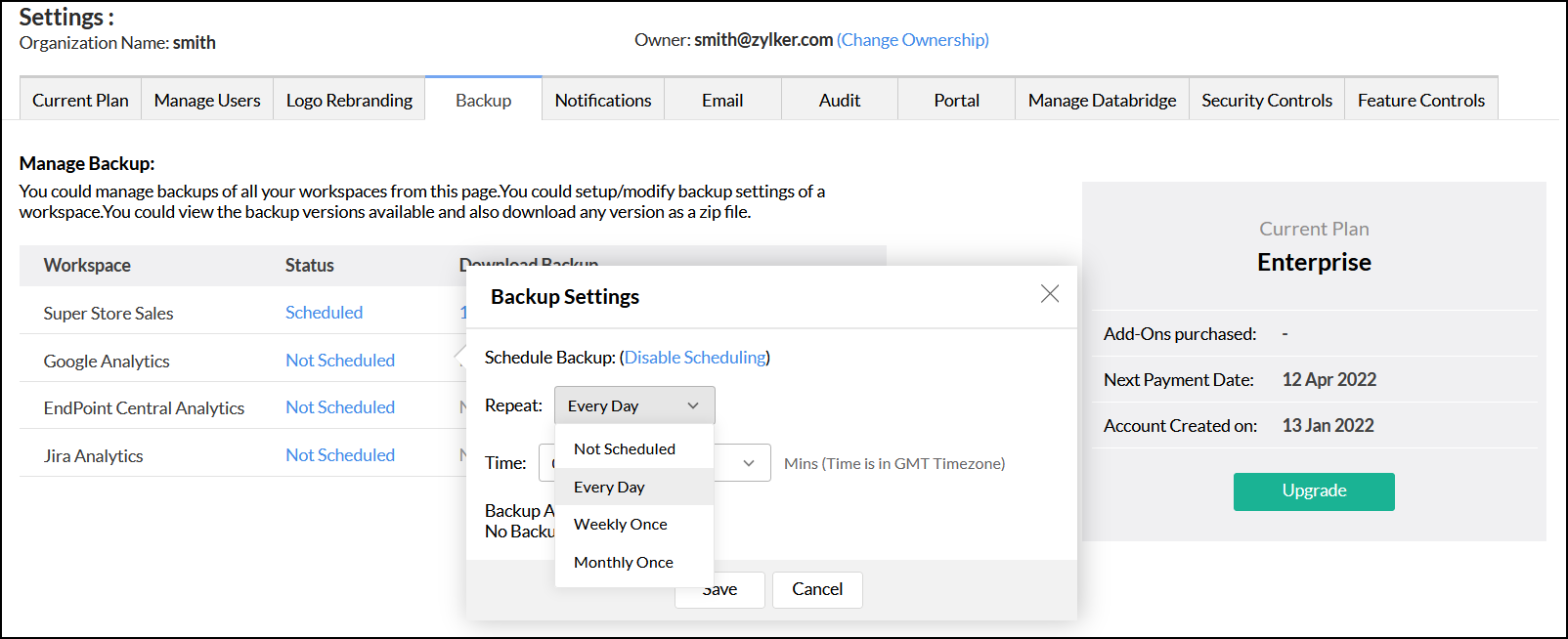Select Monthly Once repeat option

[624, 563]
